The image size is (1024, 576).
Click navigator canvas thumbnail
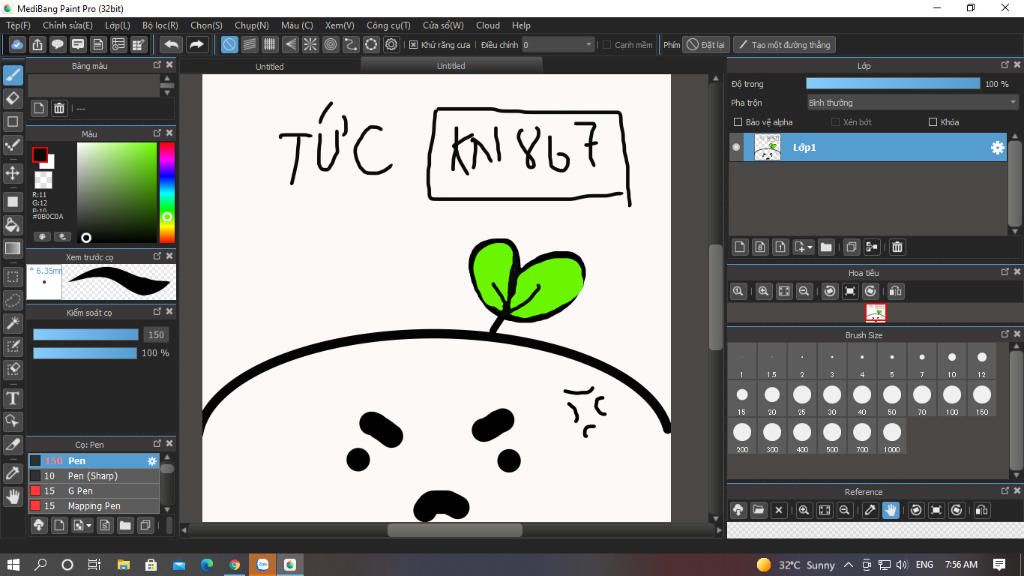876,313
